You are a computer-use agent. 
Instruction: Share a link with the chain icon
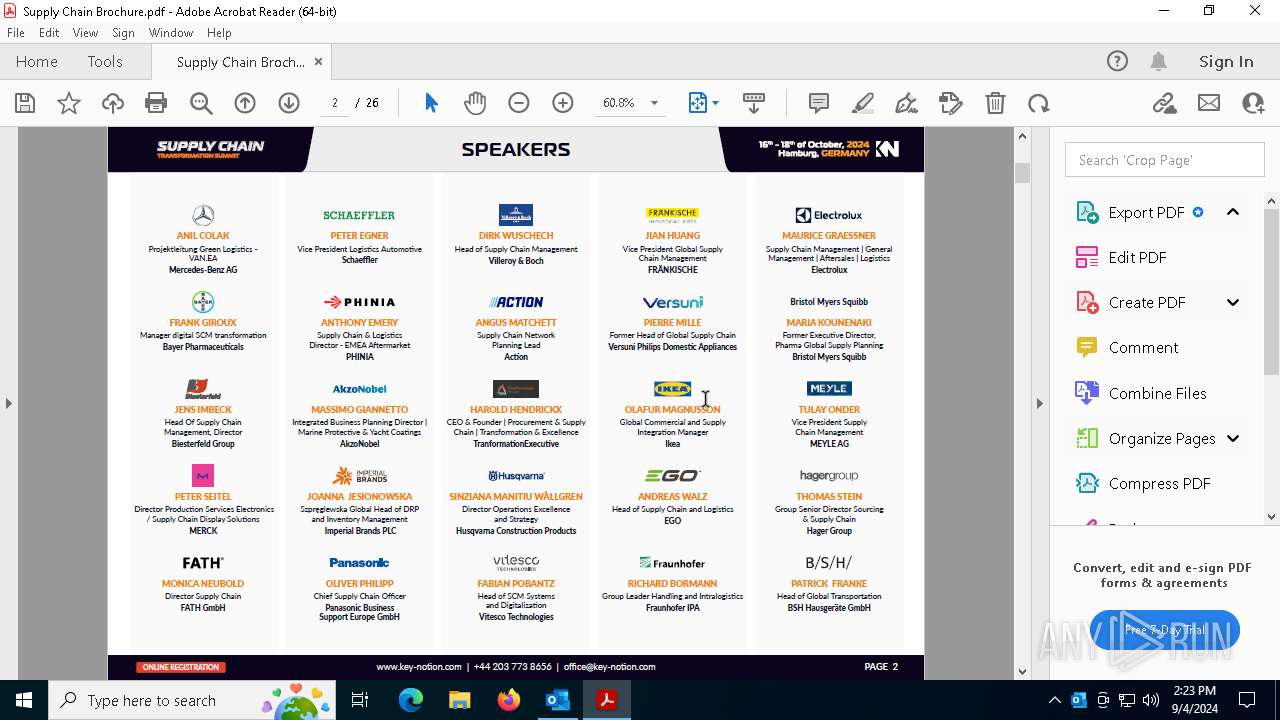(1165, 103)
